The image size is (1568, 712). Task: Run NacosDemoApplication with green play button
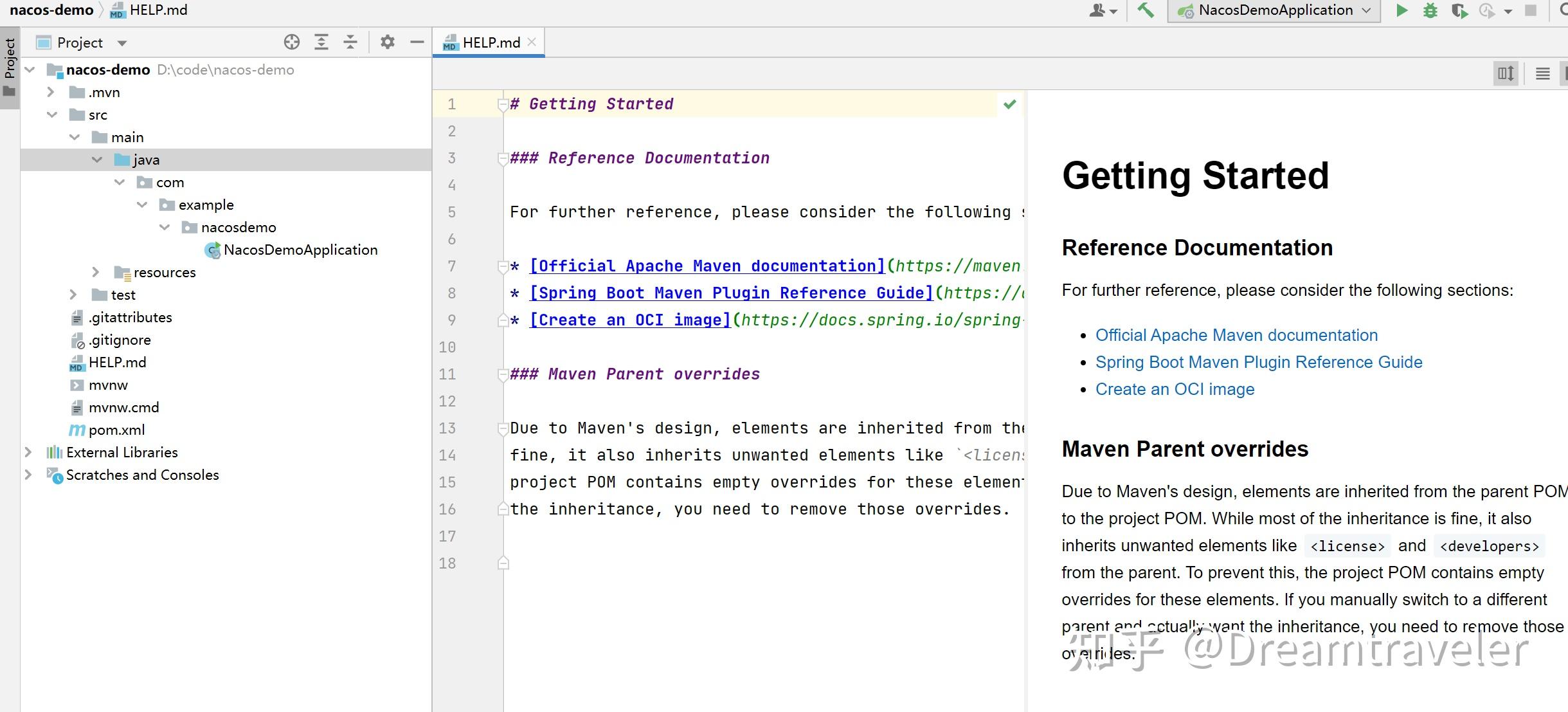[x=1401, y=10]
